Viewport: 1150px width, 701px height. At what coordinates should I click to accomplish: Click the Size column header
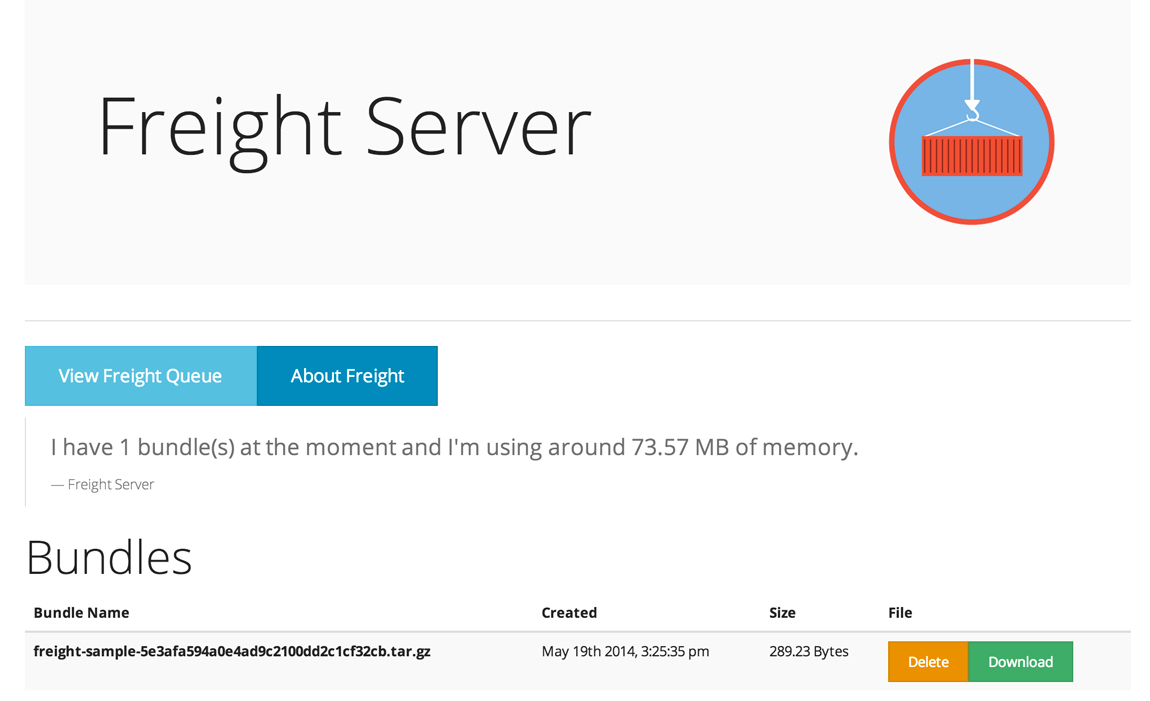tap(782, 613)
